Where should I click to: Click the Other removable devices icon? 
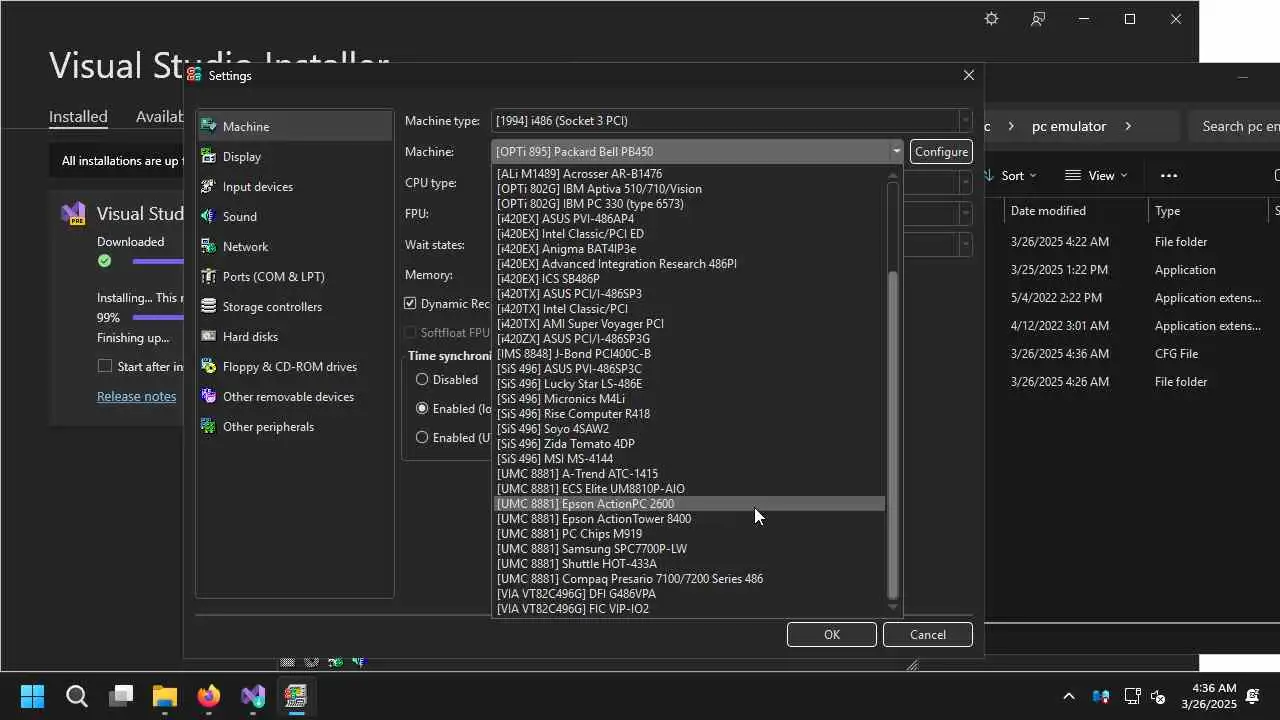(208, 396)
